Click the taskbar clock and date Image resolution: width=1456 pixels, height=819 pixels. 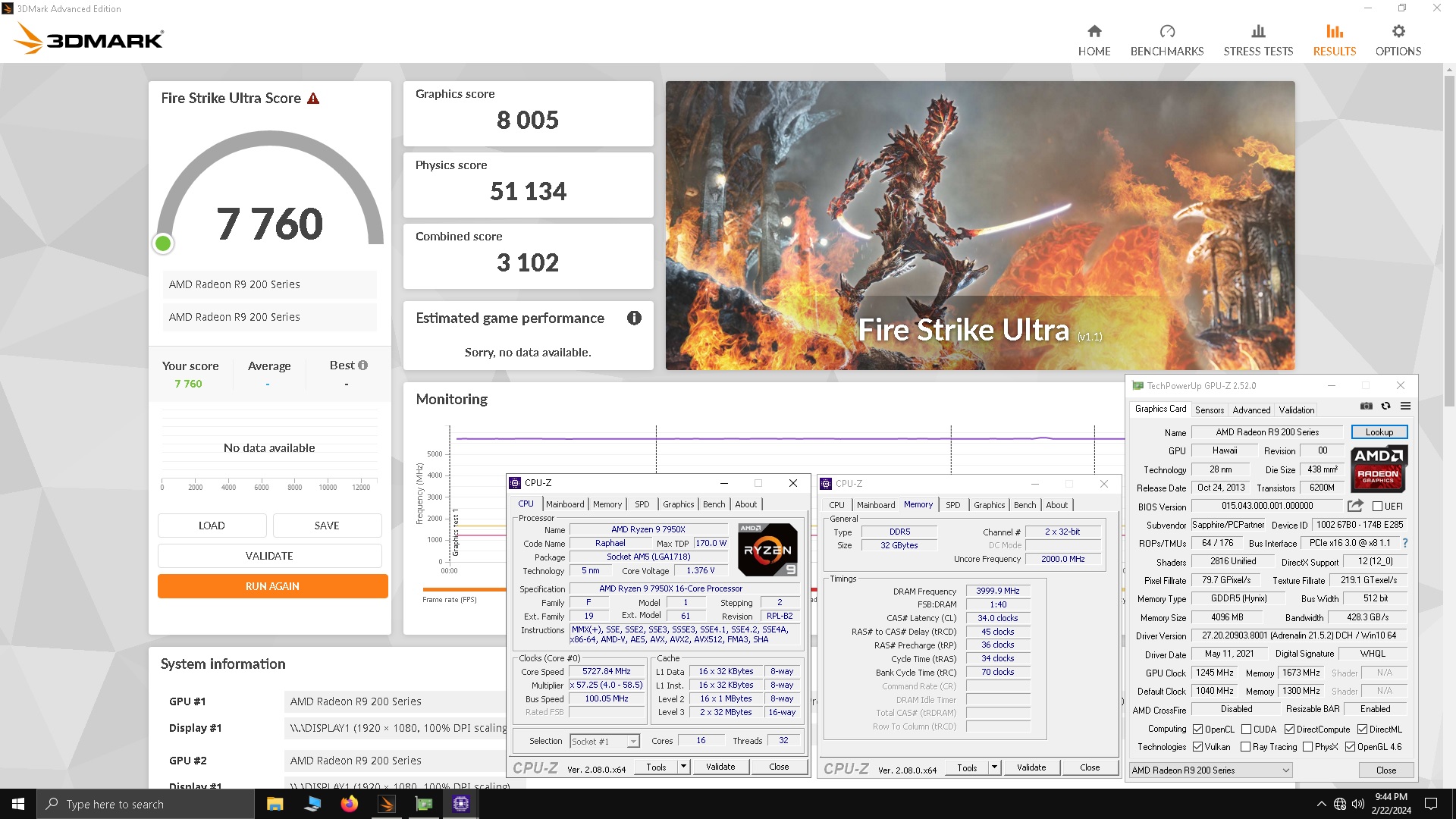1391,804
